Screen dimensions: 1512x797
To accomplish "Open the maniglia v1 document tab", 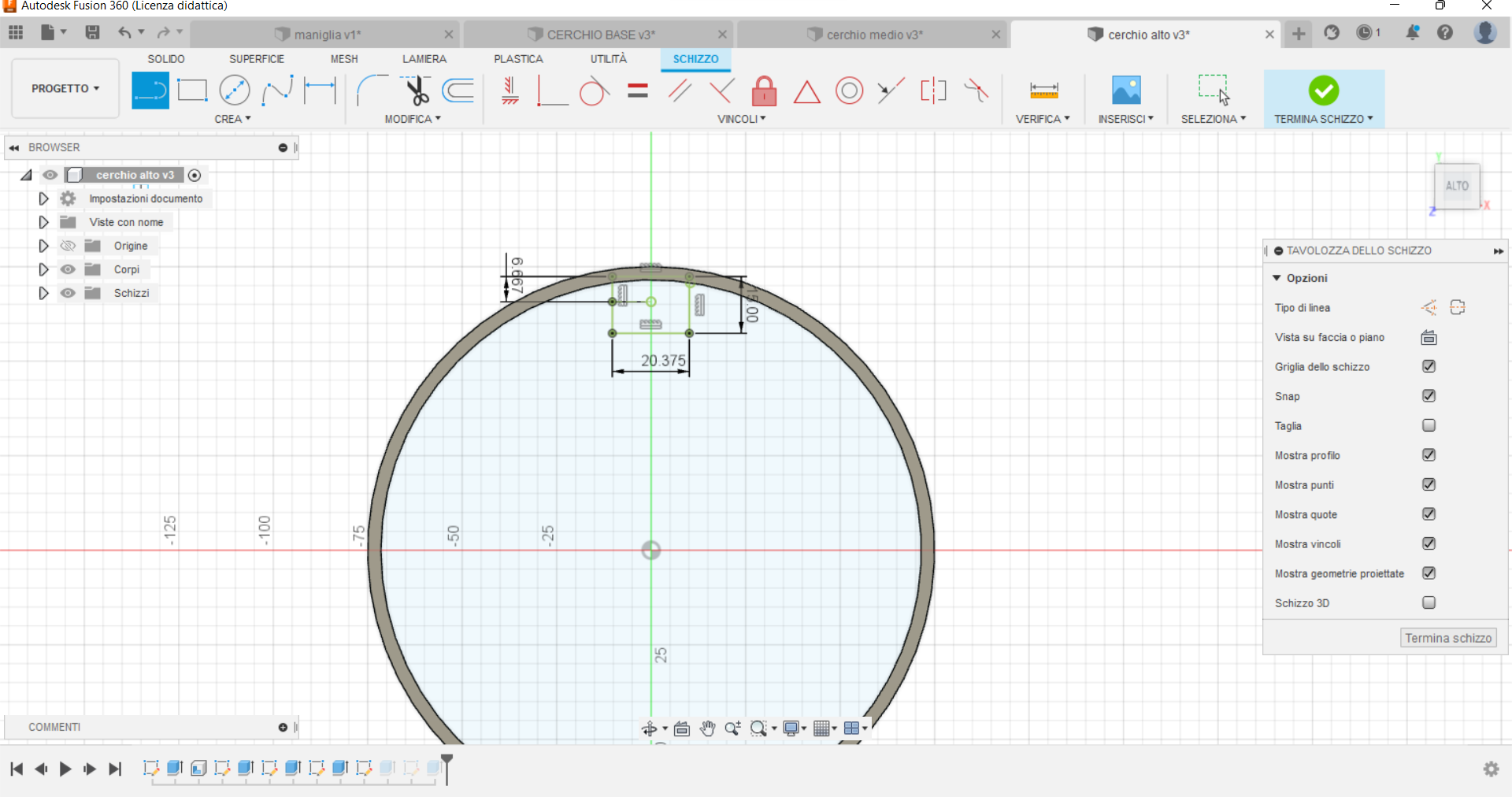I will [327, 34].
